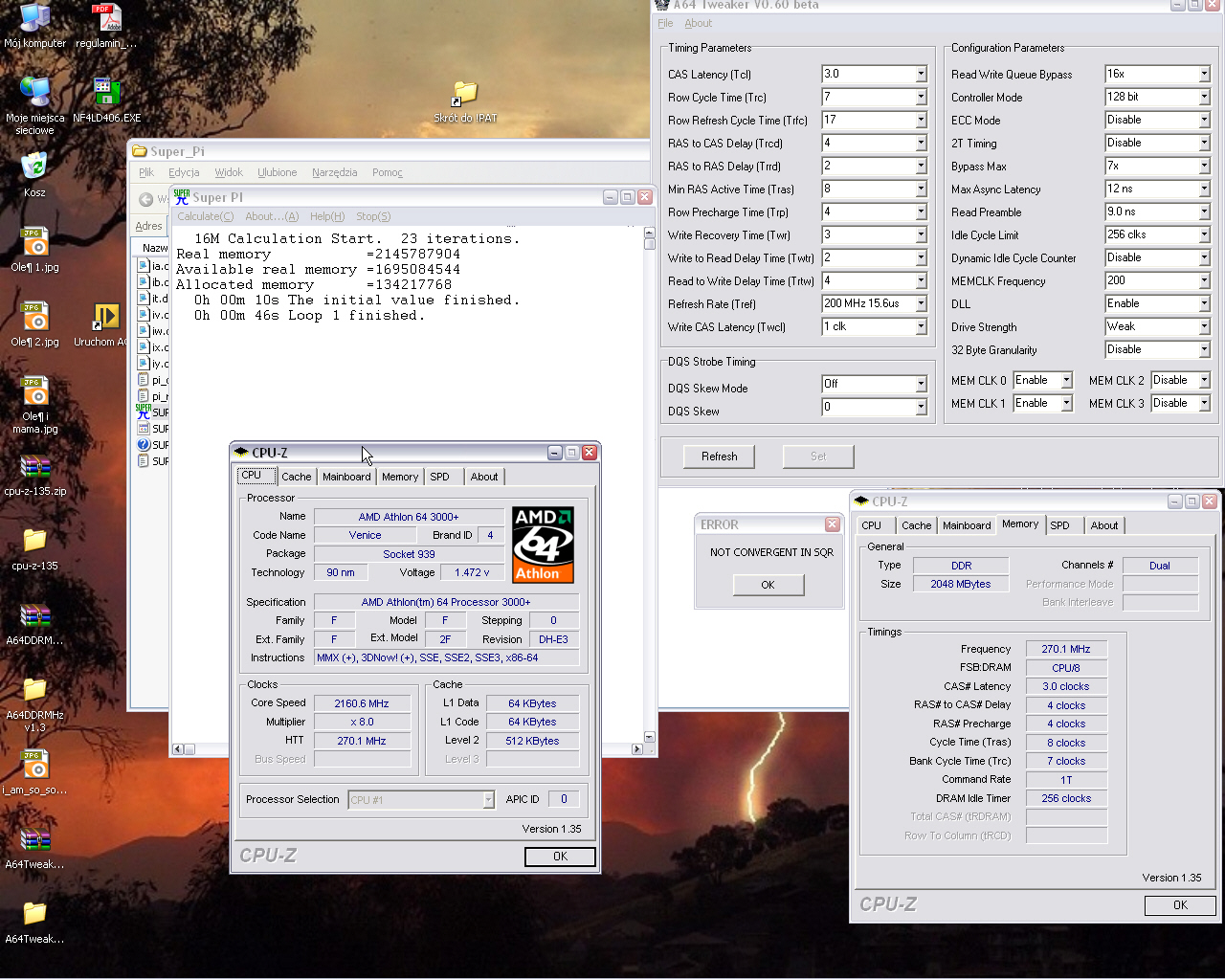Expand the Refresh Rate (Tref) dropdown
The width and height of the screenshot is (1225, 980).
click(921, 303)
